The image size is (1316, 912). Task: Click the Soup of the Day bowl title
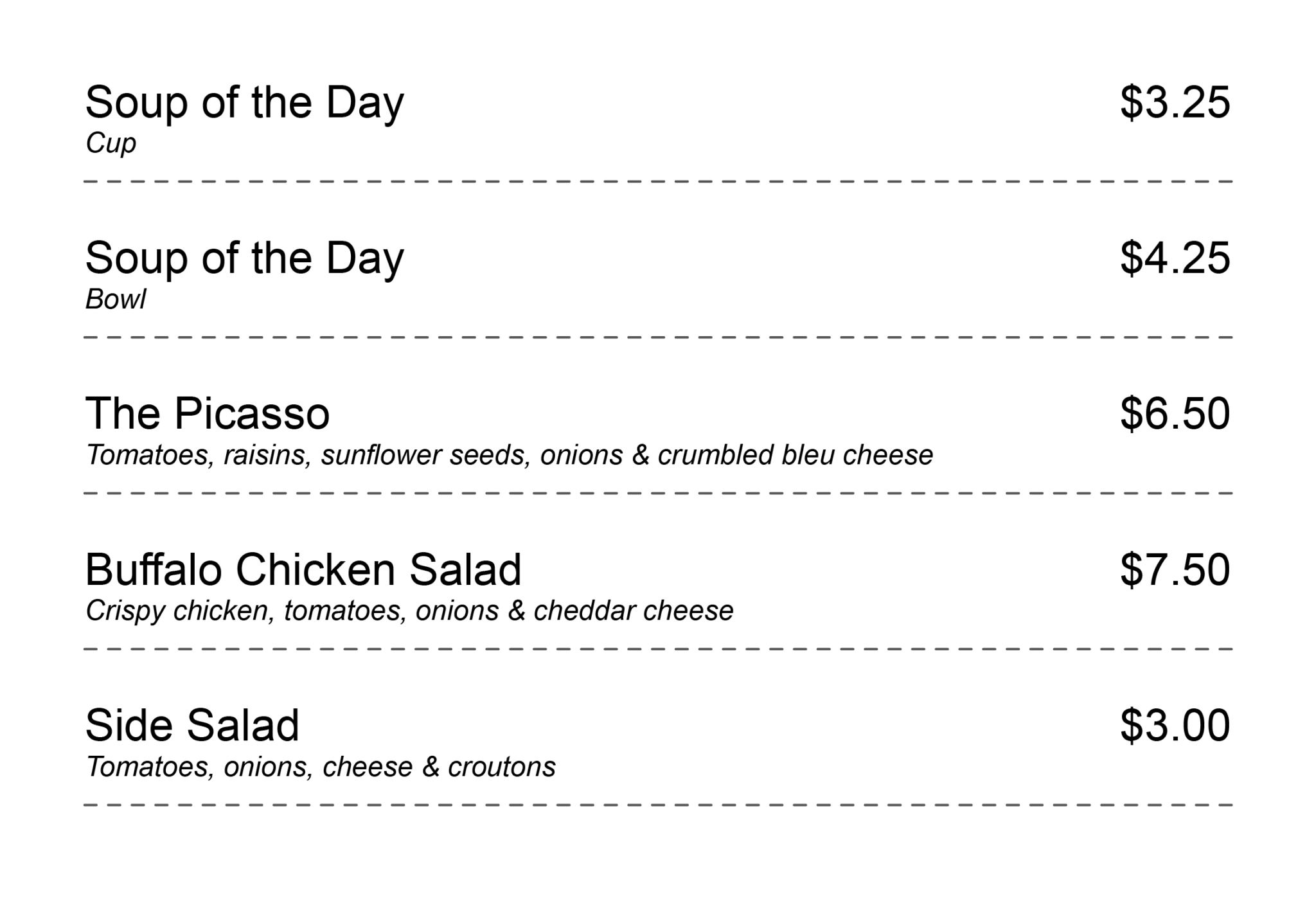point(244,258)
